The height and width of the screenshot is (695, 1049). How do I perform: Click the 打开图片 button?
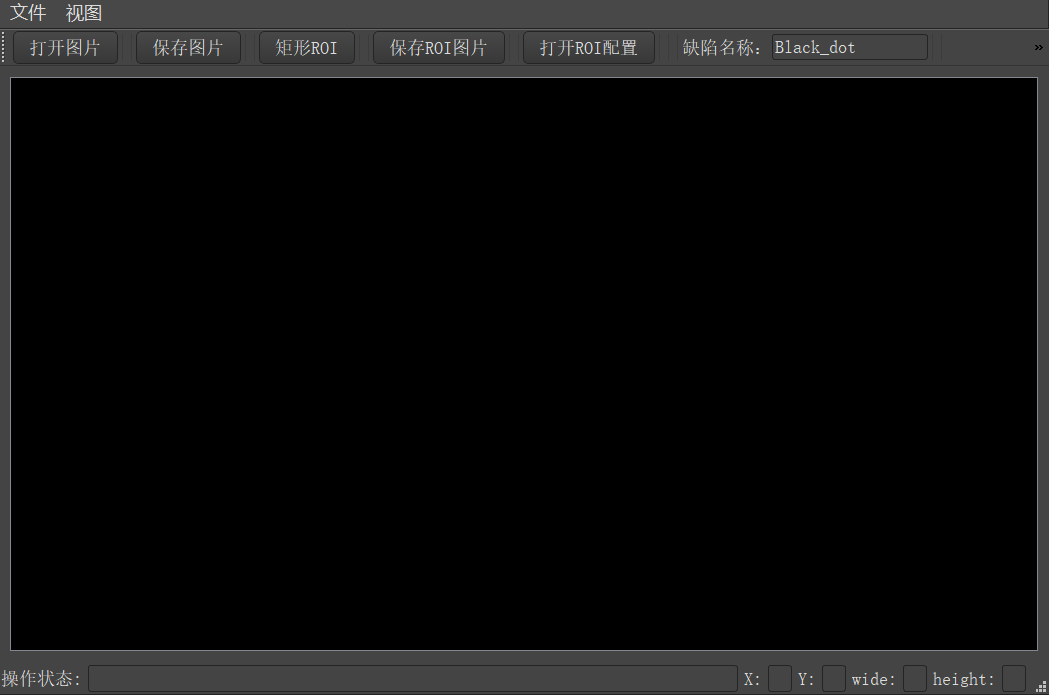[66, 47]
